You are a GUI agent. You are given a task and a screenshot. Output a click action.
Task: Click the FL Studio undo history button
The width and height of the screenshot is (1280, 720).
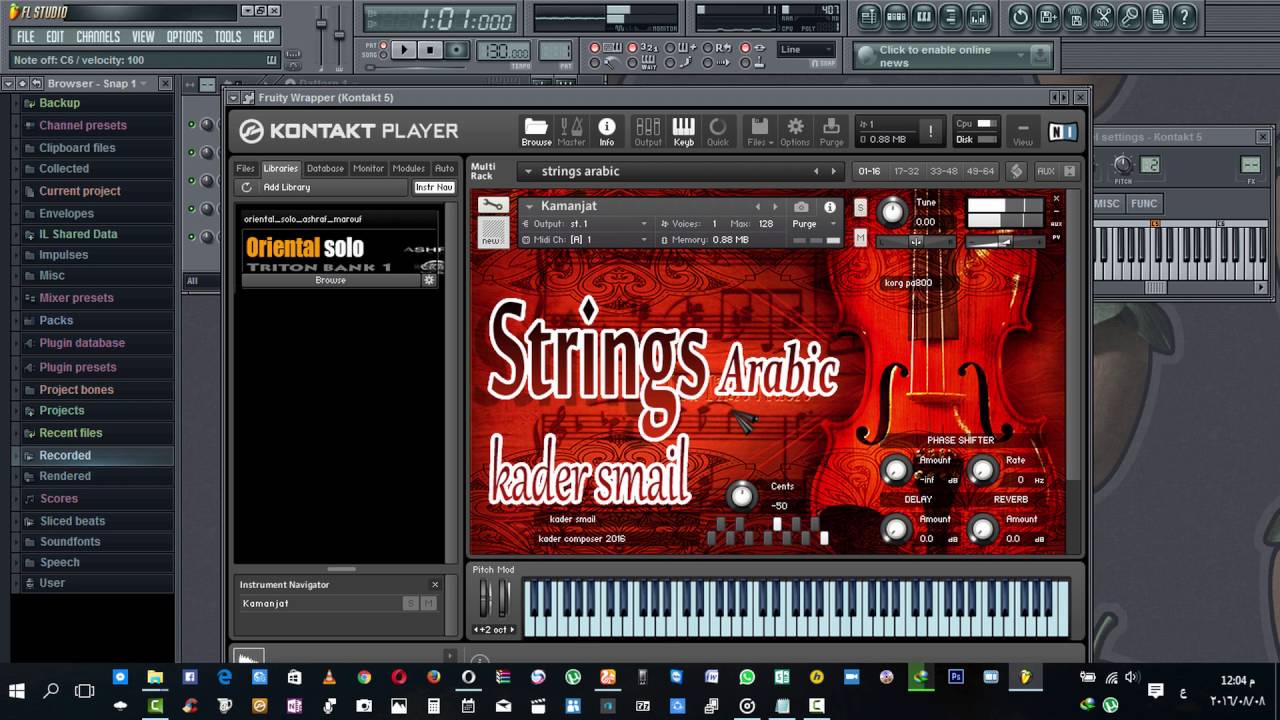click(1020, 16)
